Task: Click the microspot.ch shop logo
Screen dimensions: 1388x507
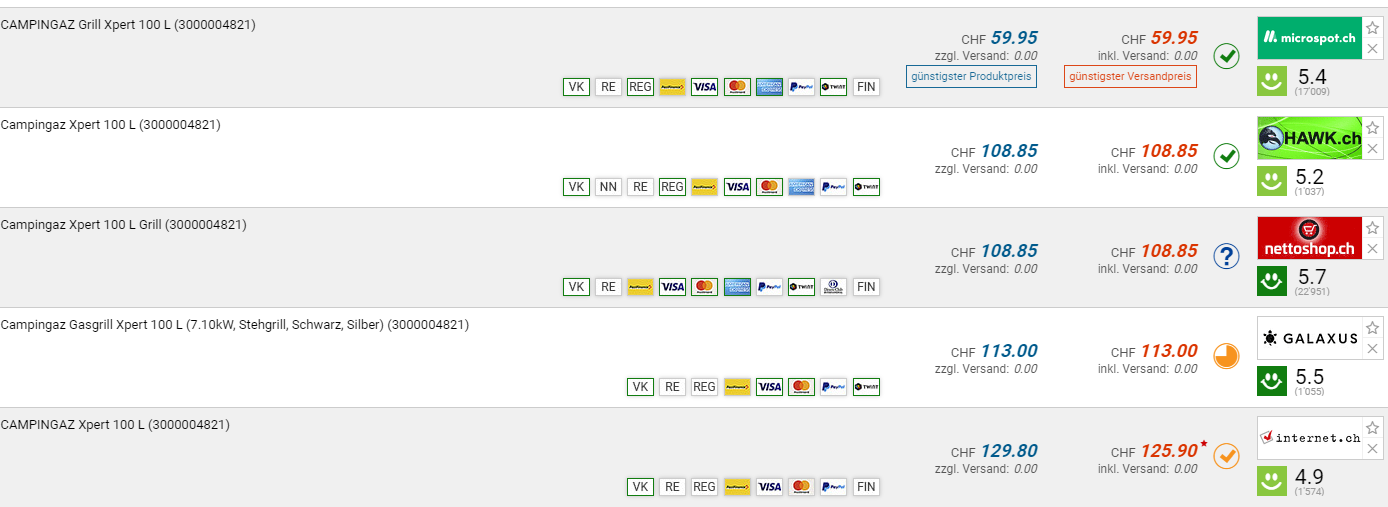Action: [x=1309, y=38]
